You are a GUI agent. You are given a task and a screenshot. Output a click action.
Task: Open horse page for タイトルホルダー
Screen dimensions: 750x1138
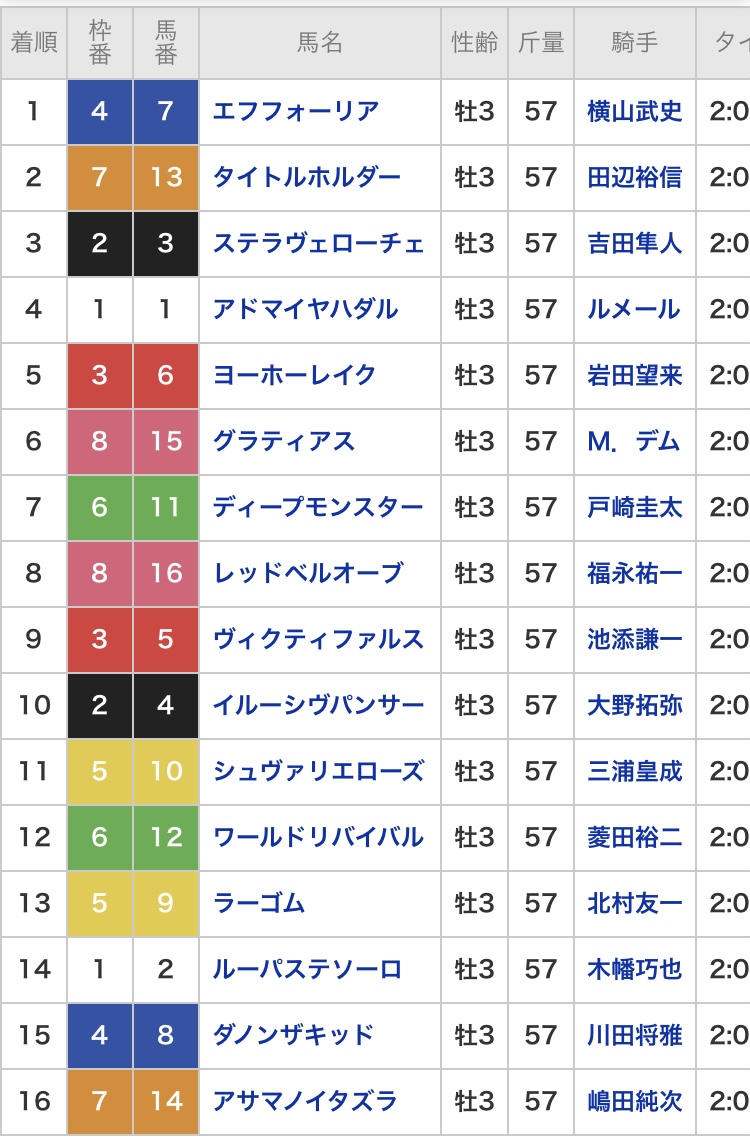pos(306,178)
